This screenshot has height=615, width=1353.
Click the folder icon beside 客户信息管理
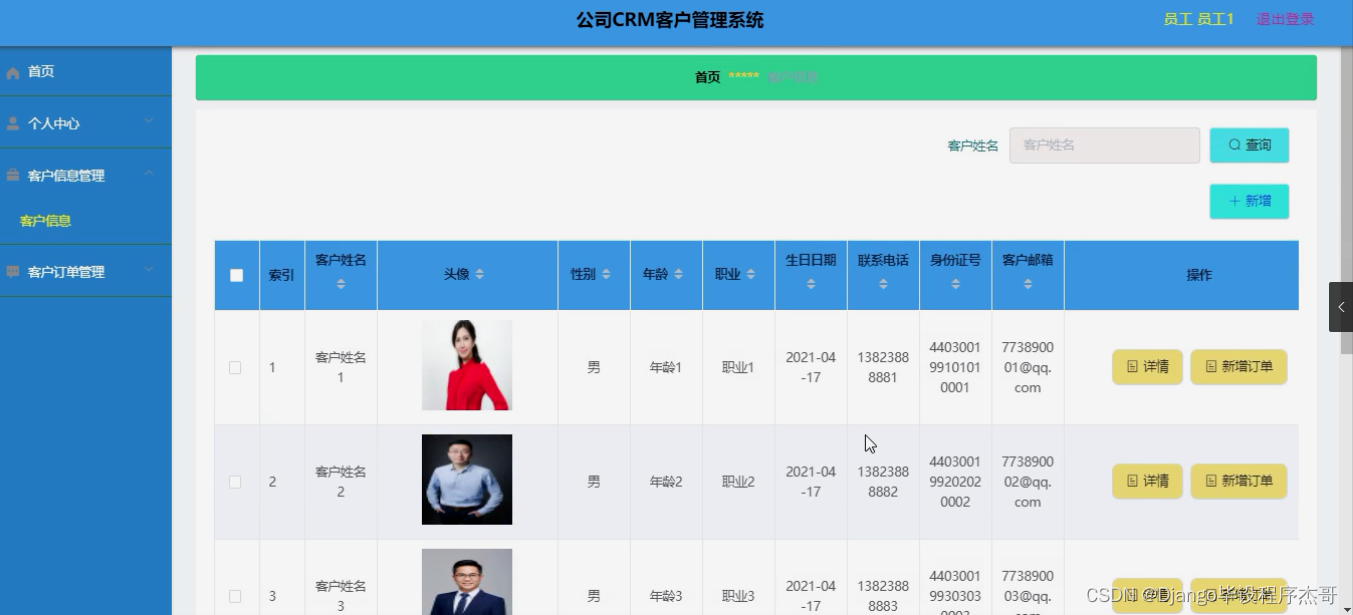(x=12, y=174)
